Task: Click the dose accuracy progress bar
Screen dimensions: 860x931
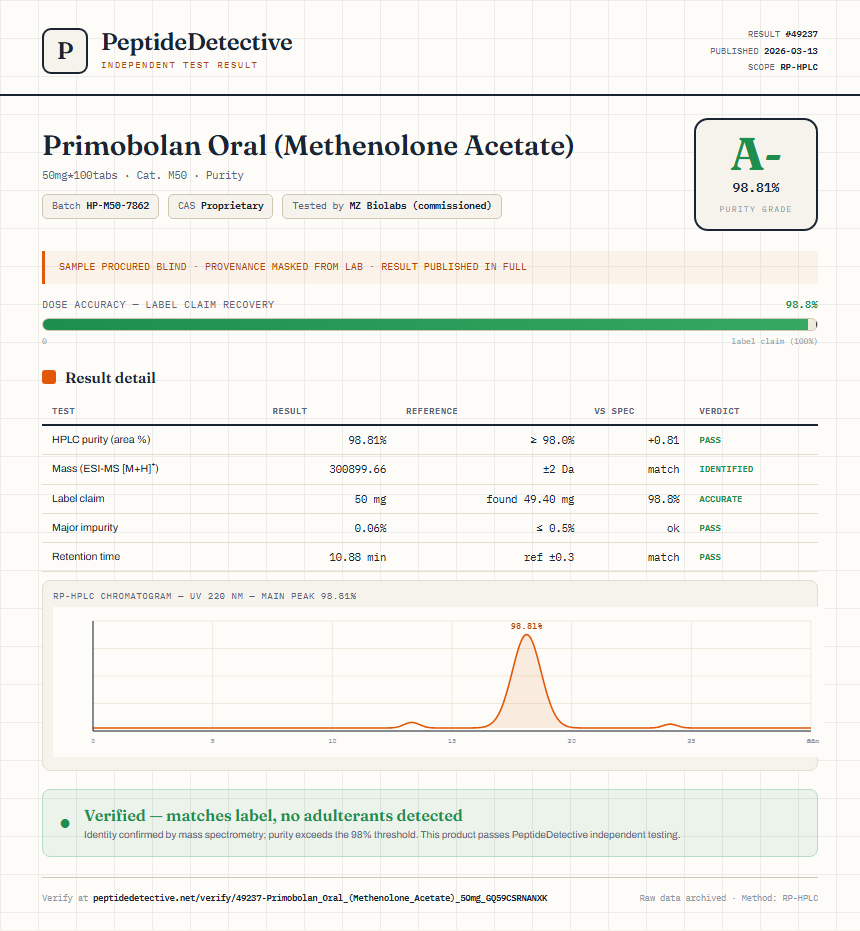Action: [x=429, y=324]
